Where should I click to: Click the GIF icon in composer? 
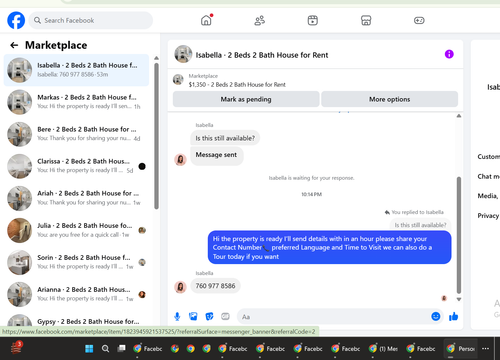click(225, 316)
